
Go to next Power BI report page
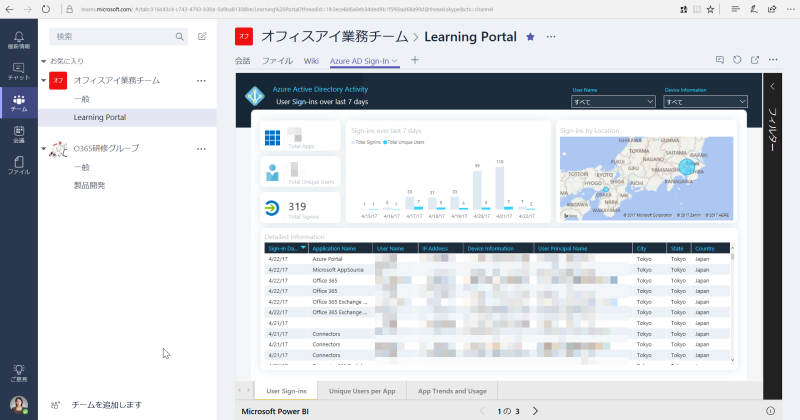535,411
